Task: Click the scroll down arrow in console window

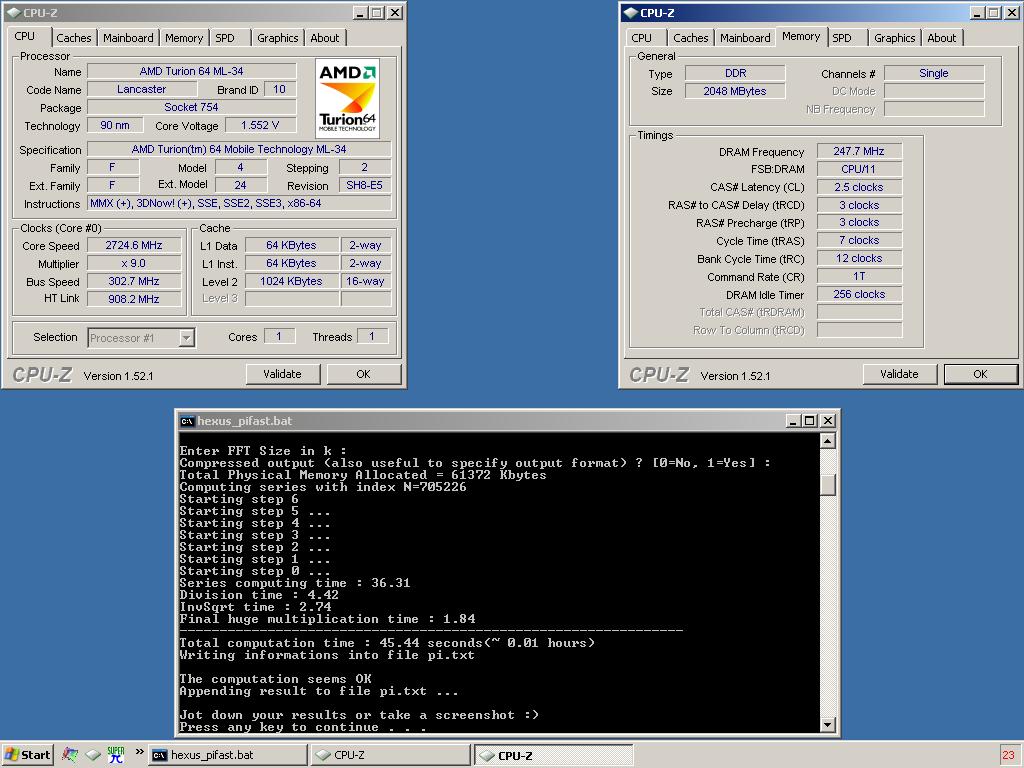Action: click(x=828, y=724)
